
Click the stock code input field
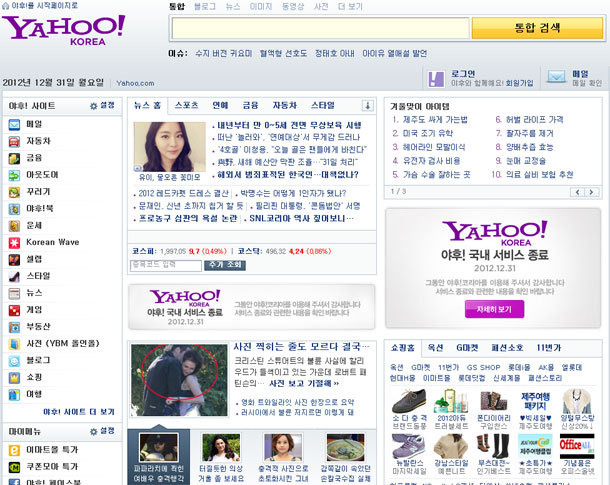[x=166, y=265]
